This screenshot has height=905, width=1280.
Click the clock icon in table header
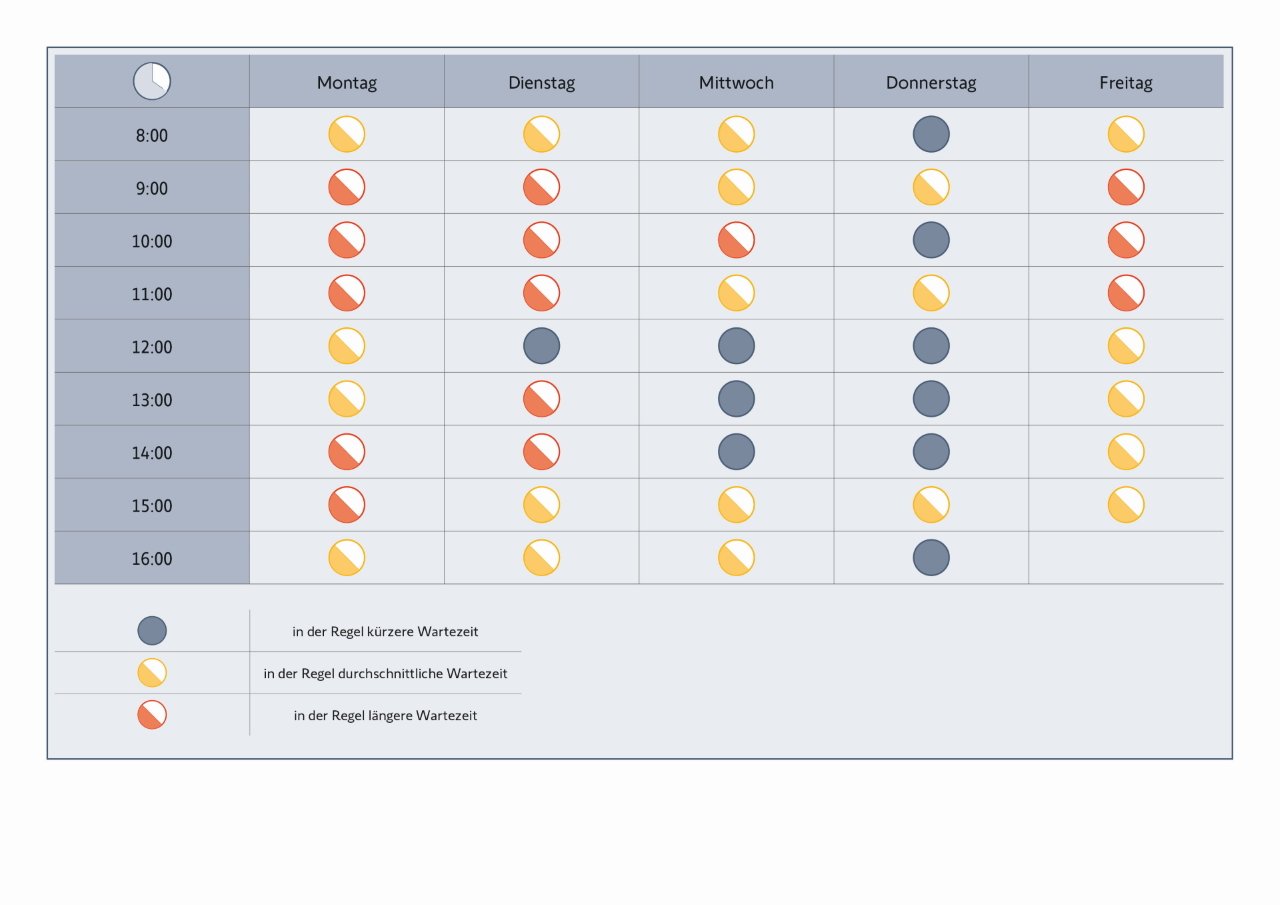coord(152,81)
